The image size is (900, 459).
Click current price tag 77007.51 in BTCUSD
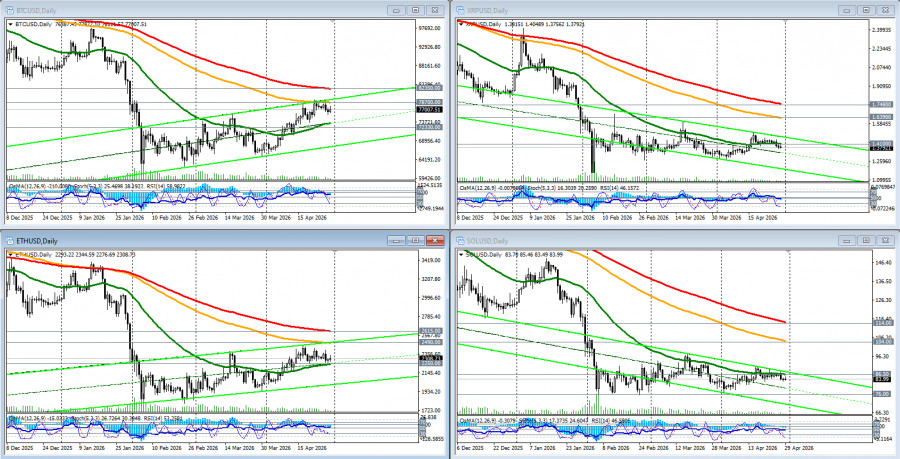(428, 110)
